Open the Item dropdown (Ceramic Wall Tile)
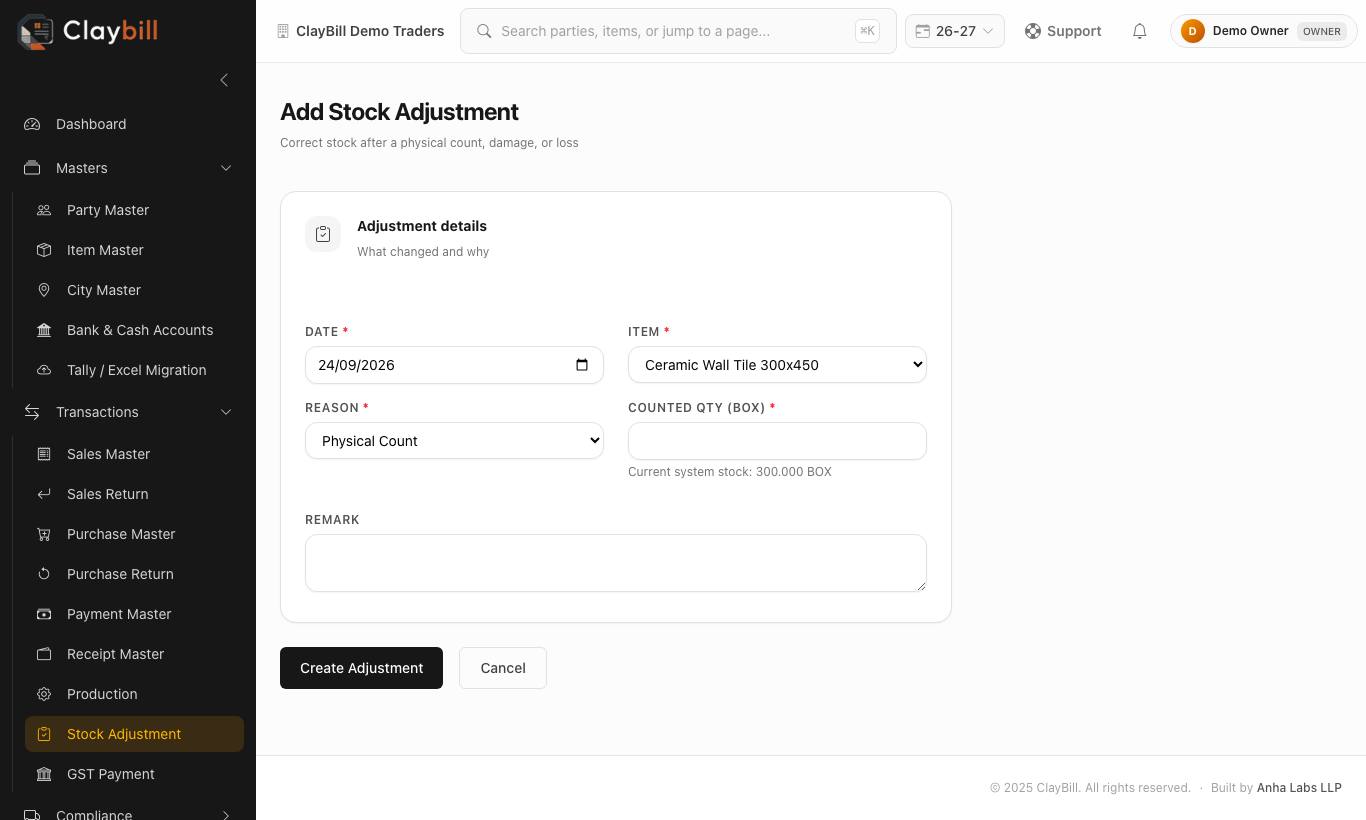 (777, 365)
